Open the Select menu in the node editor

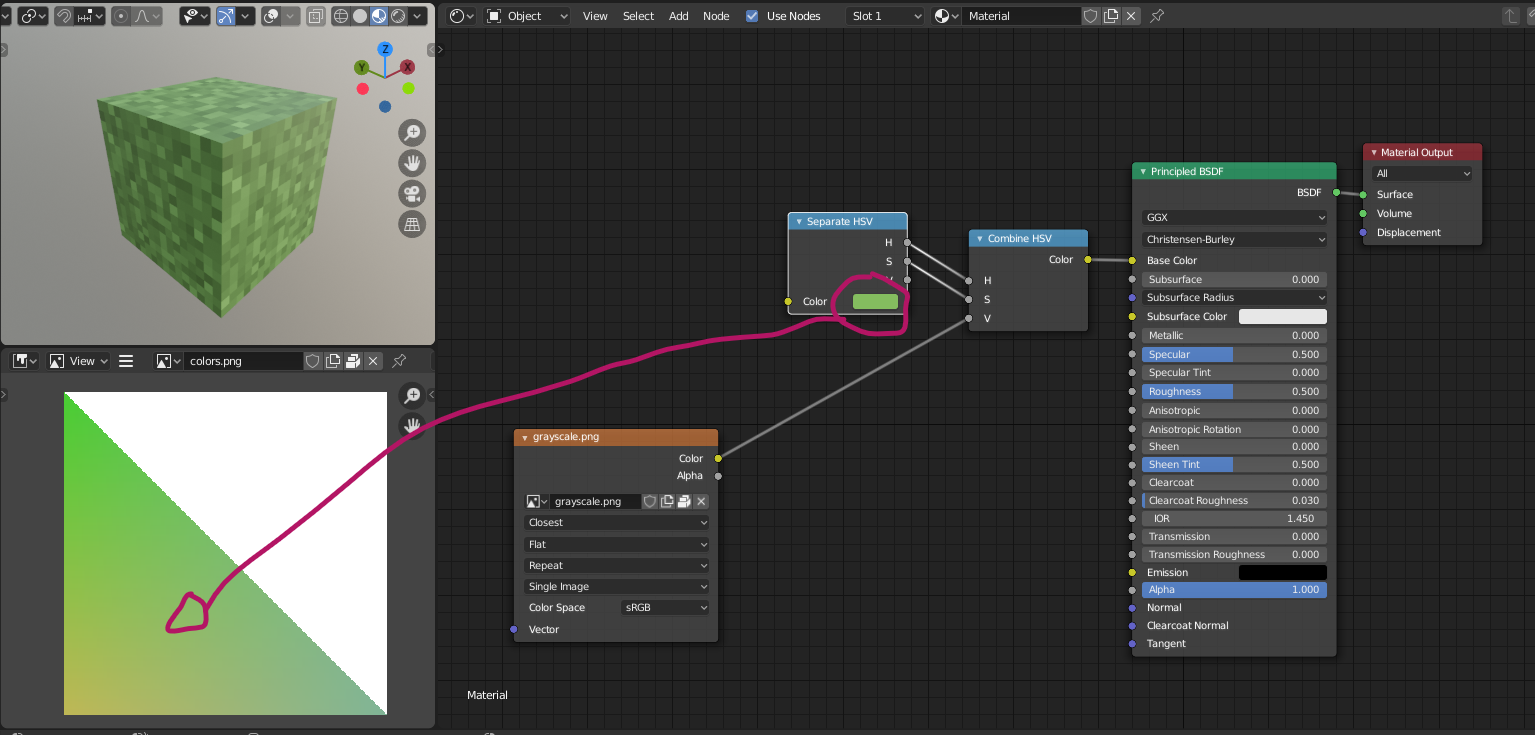tap(638, 16)
